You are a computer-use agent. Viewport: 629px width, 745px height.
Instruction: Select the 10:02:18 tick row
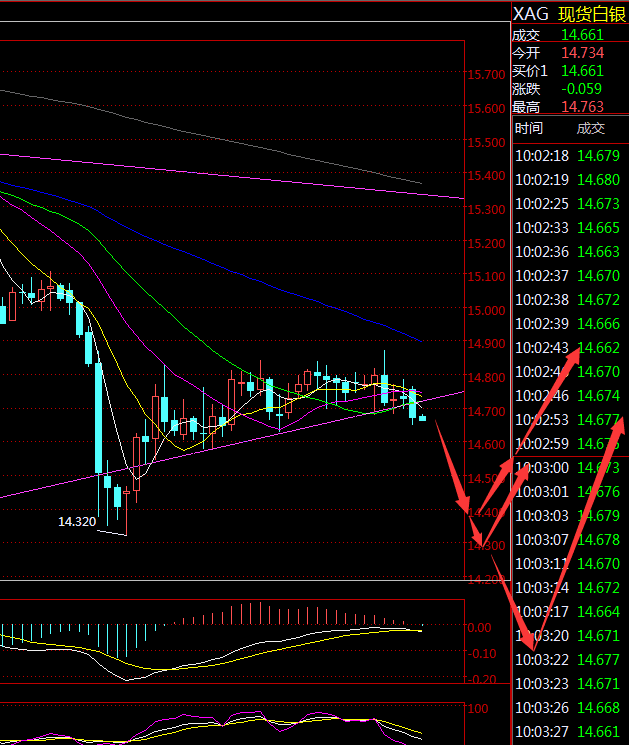pos(568,156)
